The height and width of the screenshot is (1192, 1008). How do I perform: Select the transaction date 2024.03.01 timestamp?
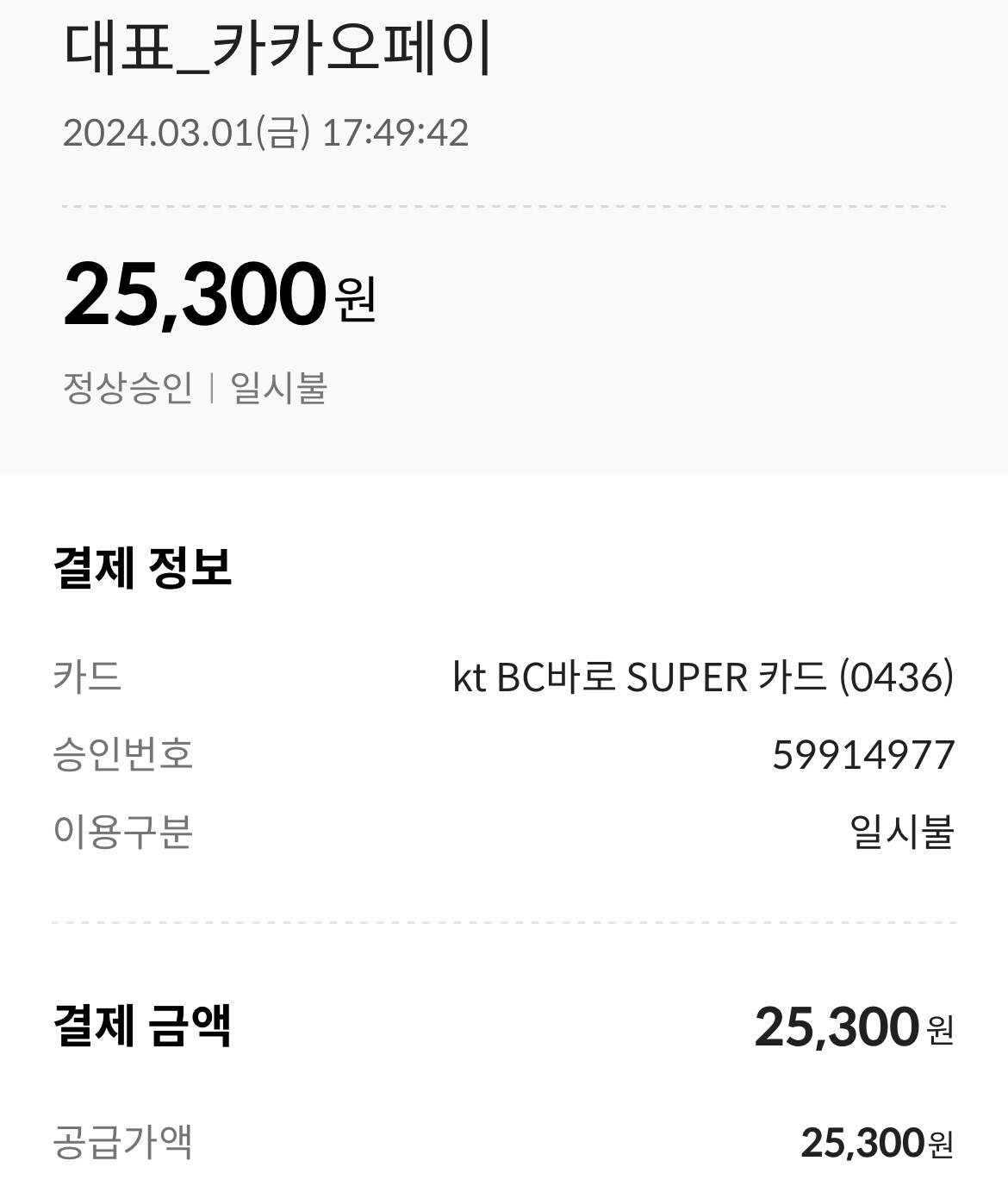[265, 133]
